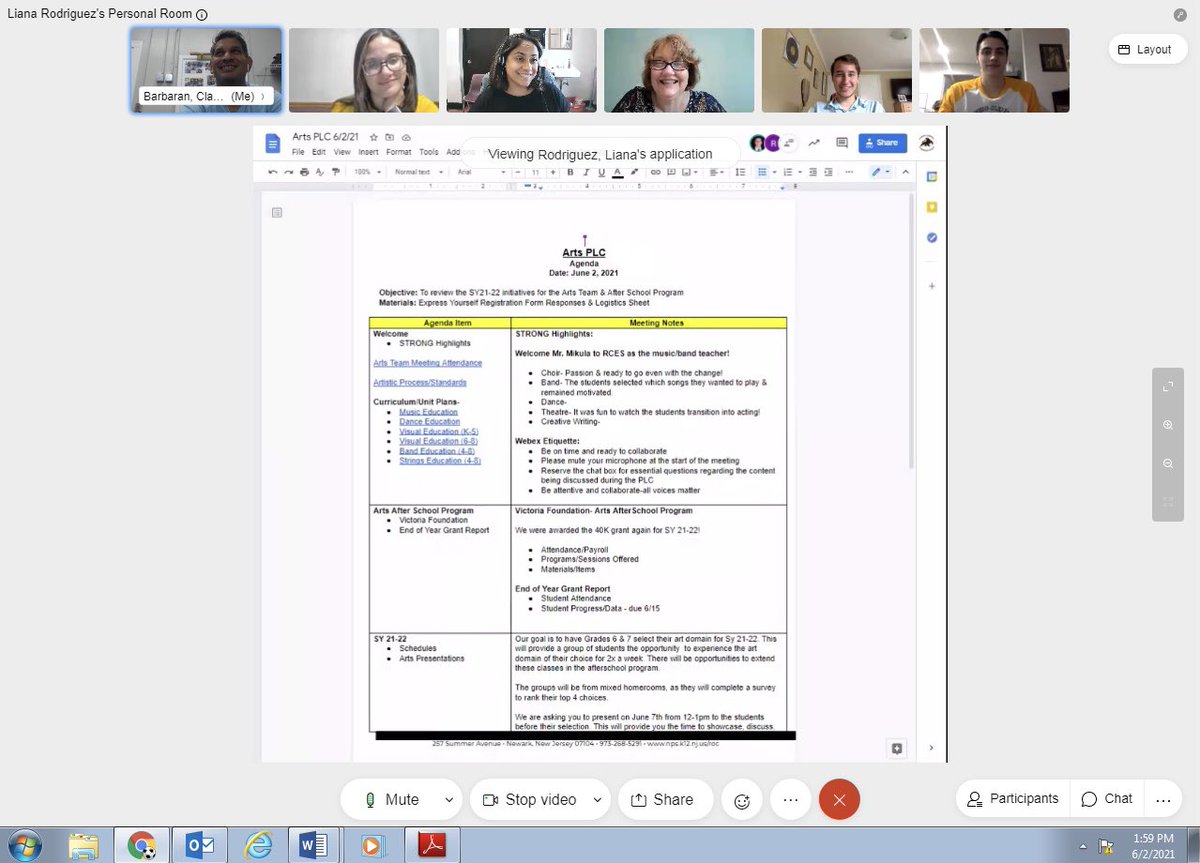Open the Edit menu in Google Docs
The height and width of the screenshot is (863, 1200).
(319, 152)
